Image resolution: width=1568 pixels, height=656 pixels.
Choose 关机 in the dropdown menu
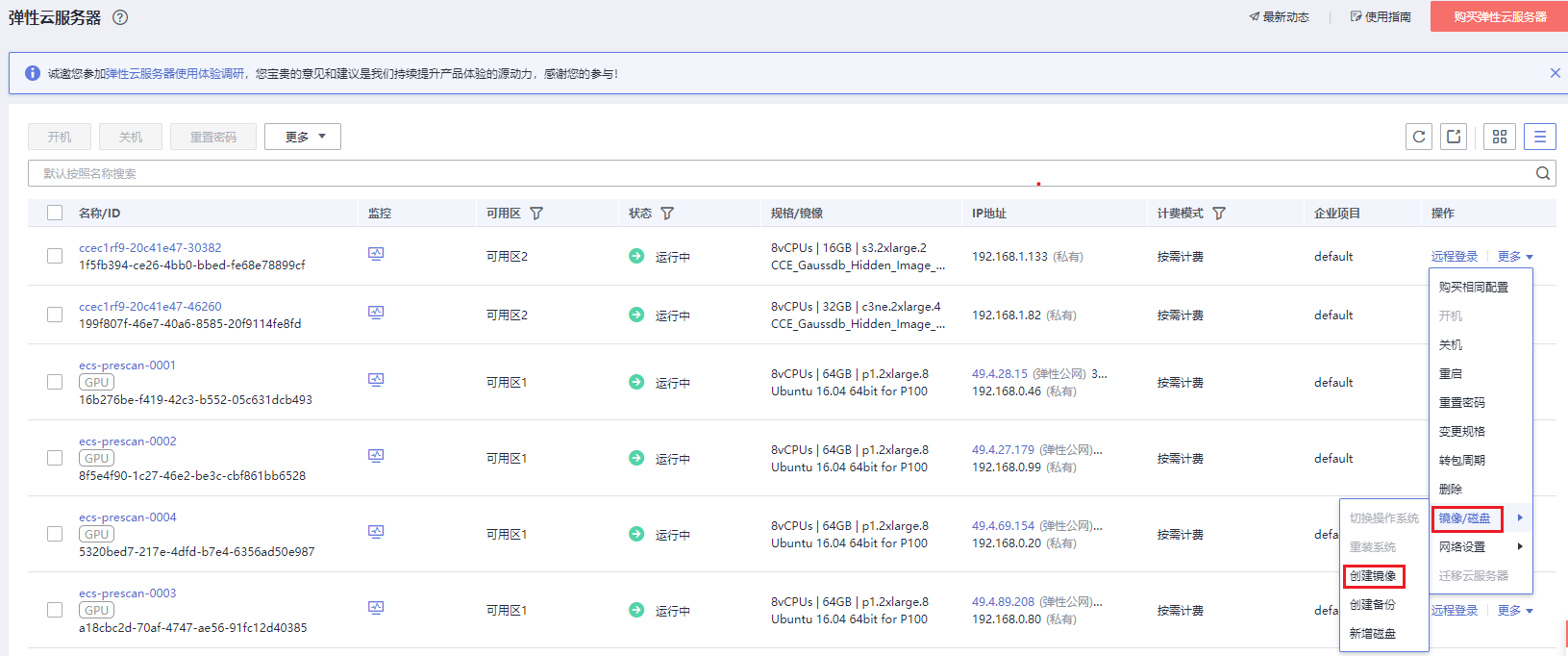pos(1451,345)
